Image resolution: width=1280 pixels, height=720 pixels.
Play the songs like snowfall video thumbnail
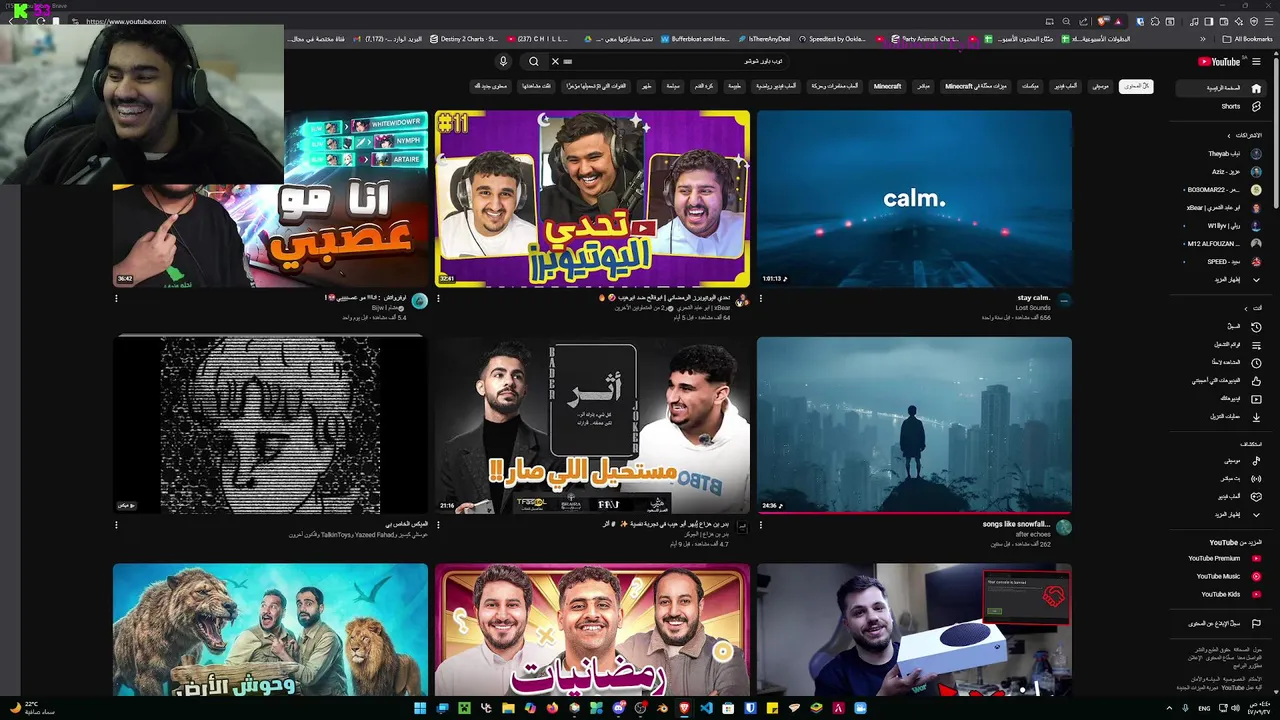tap(914, 425)
